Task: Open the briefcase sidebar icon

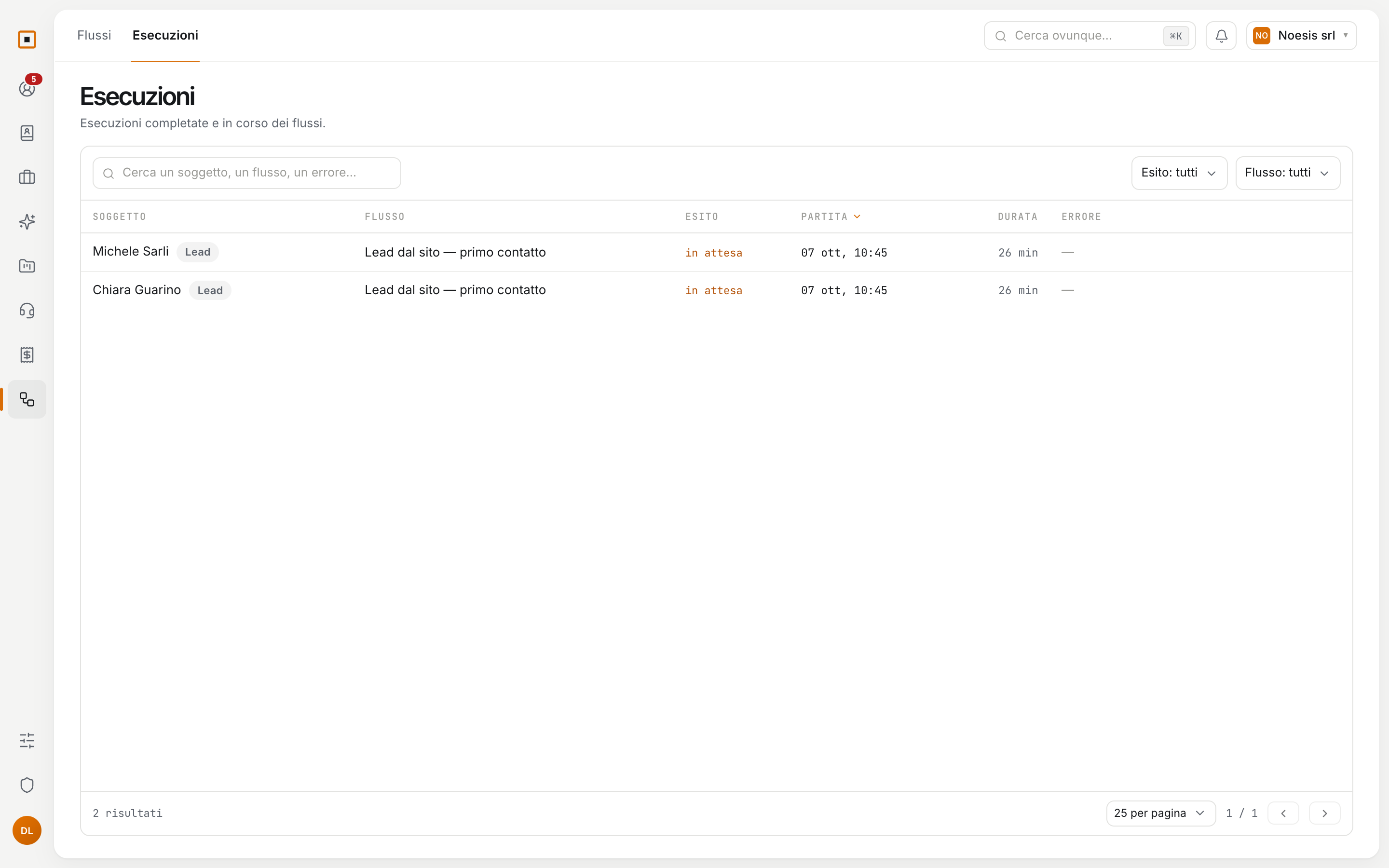Action: coord(27,177)
